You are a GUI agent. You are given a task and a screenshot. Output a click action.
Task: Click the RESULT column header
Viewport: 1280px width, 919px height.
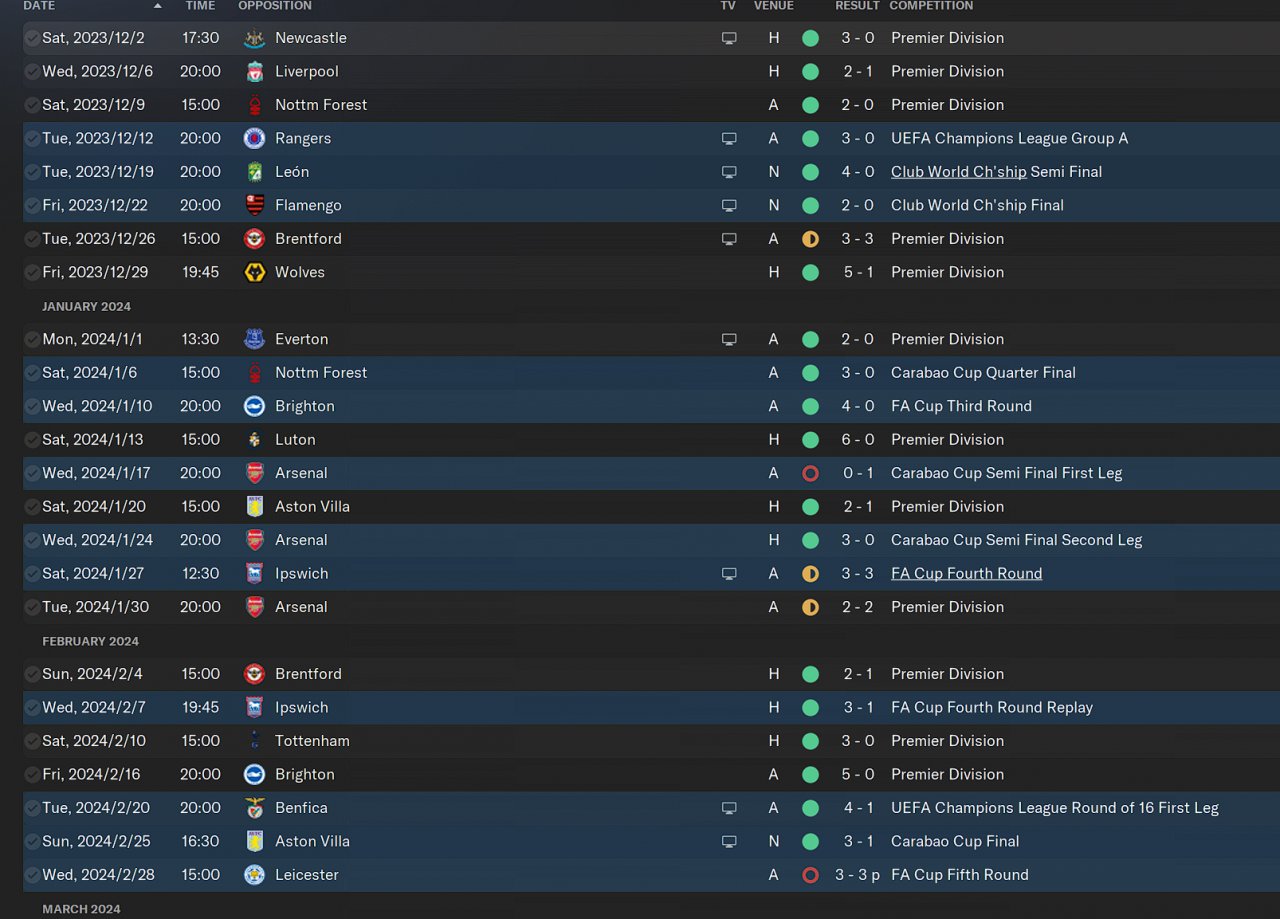(857, 6)
